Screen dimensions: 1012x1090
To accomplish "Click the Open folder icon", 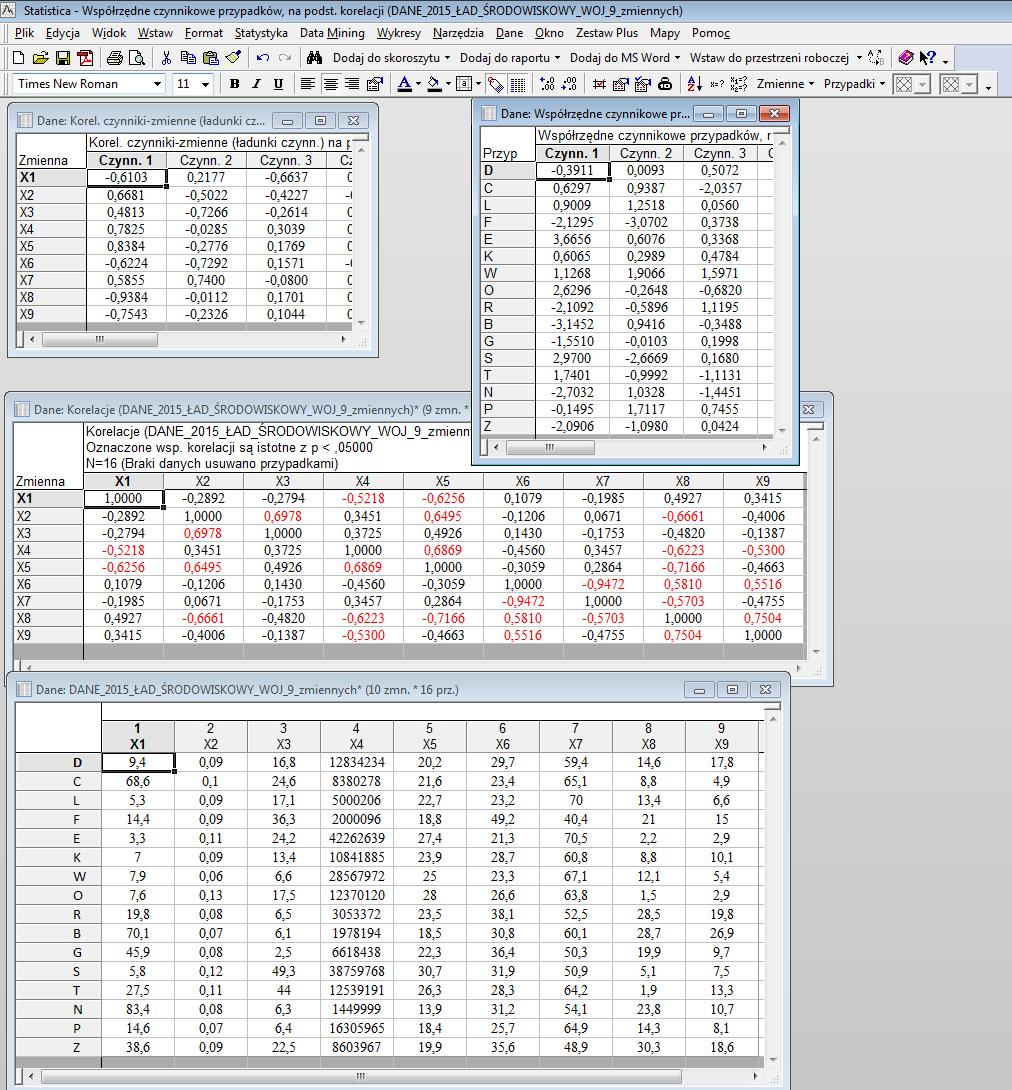I will coord(41,58).
